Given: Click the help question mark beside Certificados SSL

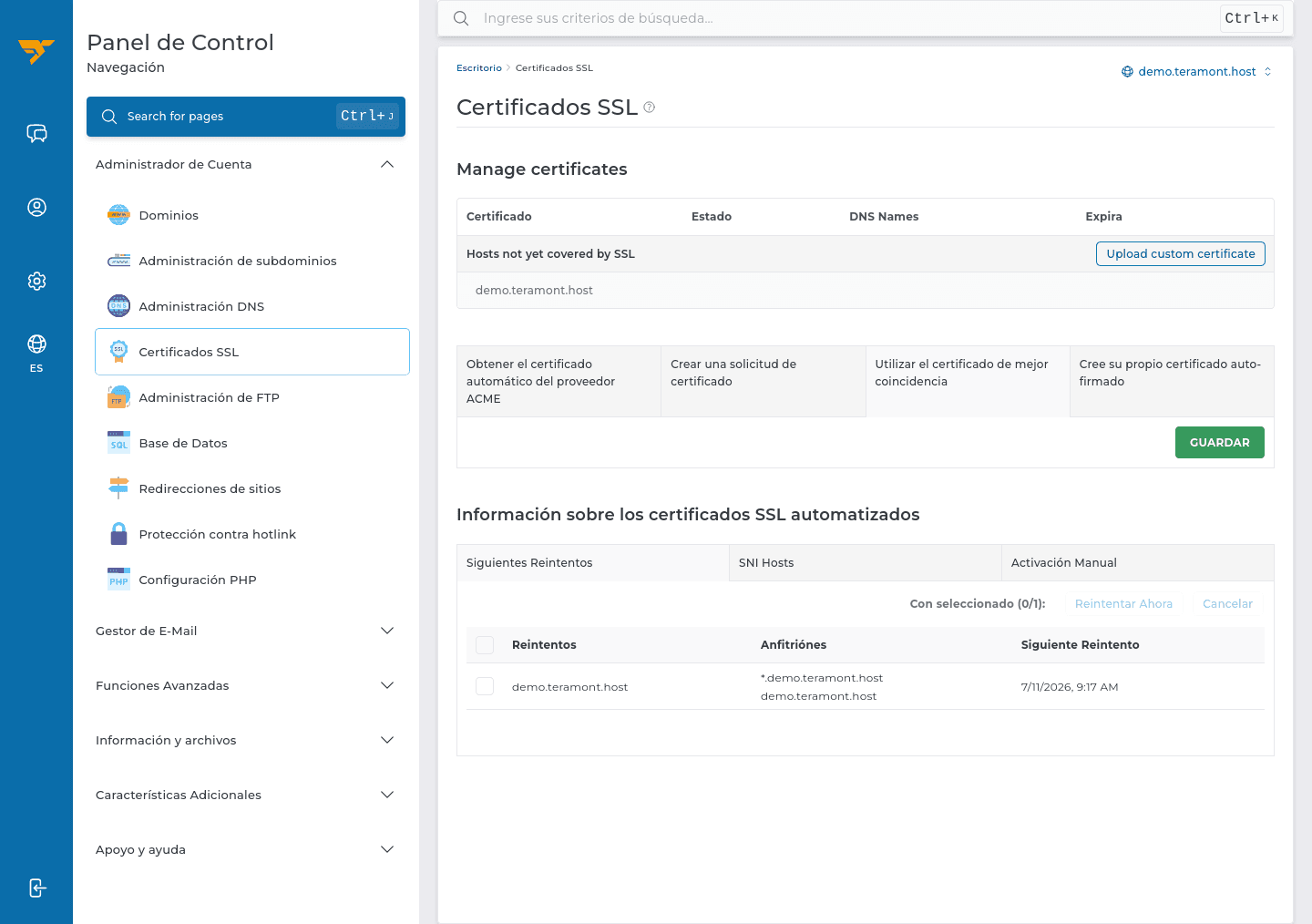Looking at the screenshot, I should [650, 108].
